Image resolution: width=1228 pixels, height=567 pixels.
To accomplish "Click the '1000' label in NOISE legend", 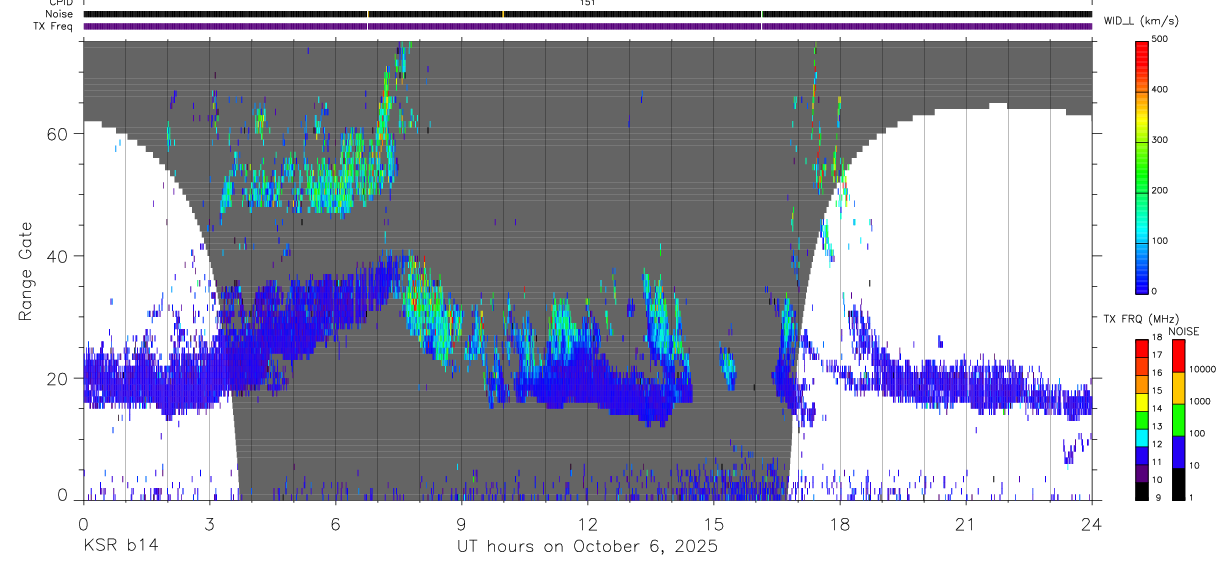I will coord(1200,401).
